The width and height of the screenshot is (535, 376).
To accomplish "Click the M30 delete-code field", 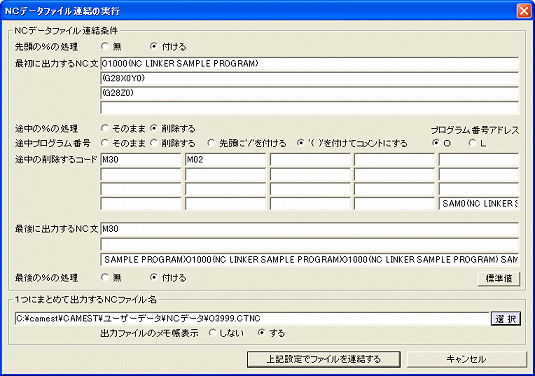I will [x=141, y=160].
